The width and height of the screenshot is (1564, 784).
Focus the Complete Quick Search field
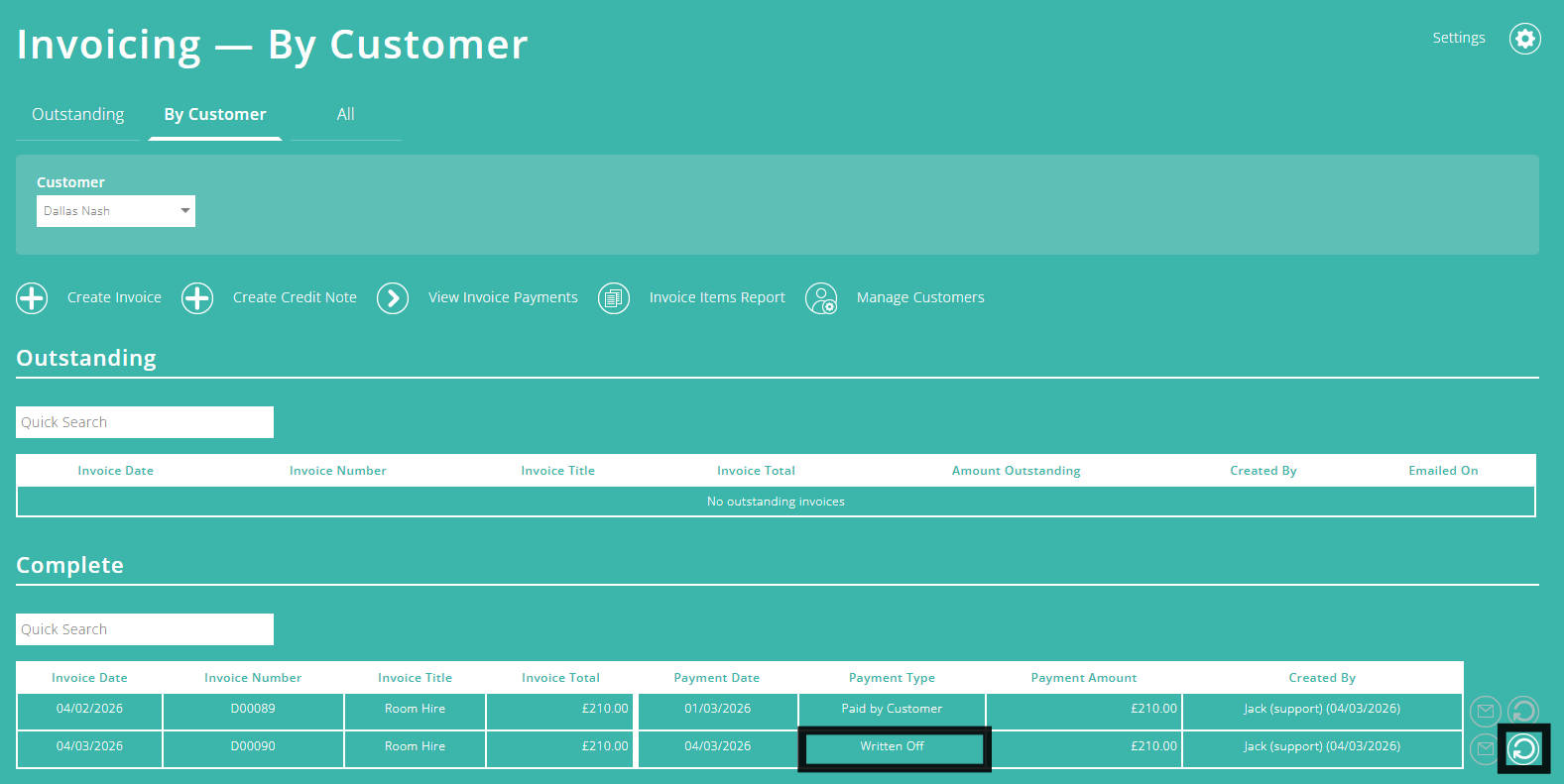coord(145,629)
